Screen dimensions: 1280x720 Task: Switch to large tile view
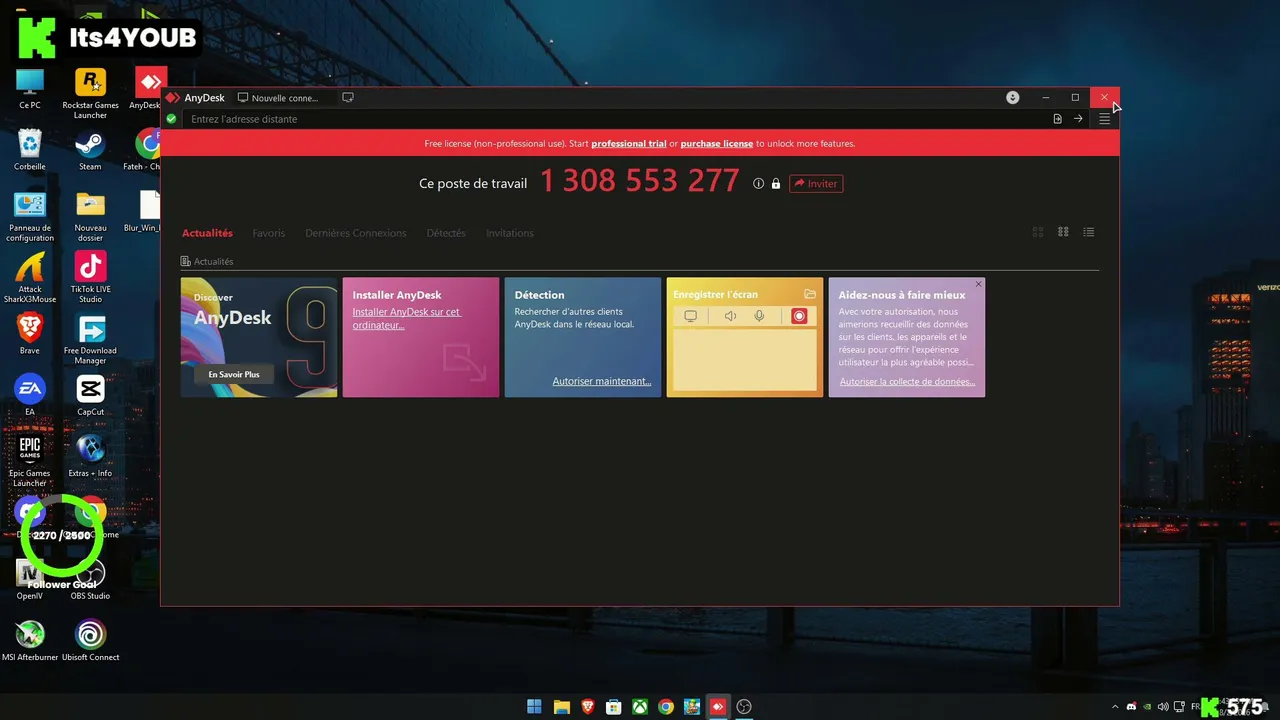pyautogui.click(x=1038, y=232)
